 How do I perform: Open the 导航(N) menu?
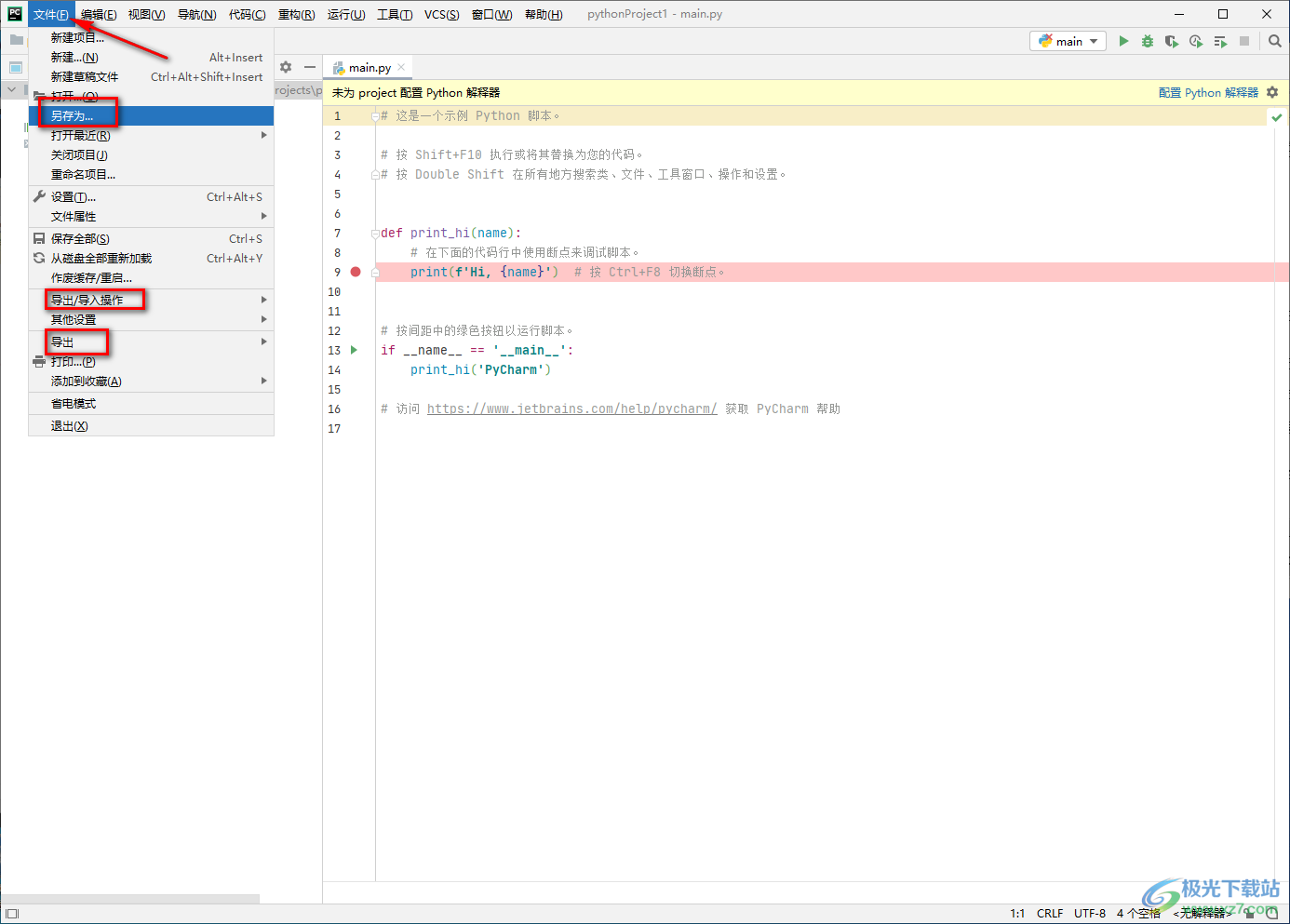point(196,14)
